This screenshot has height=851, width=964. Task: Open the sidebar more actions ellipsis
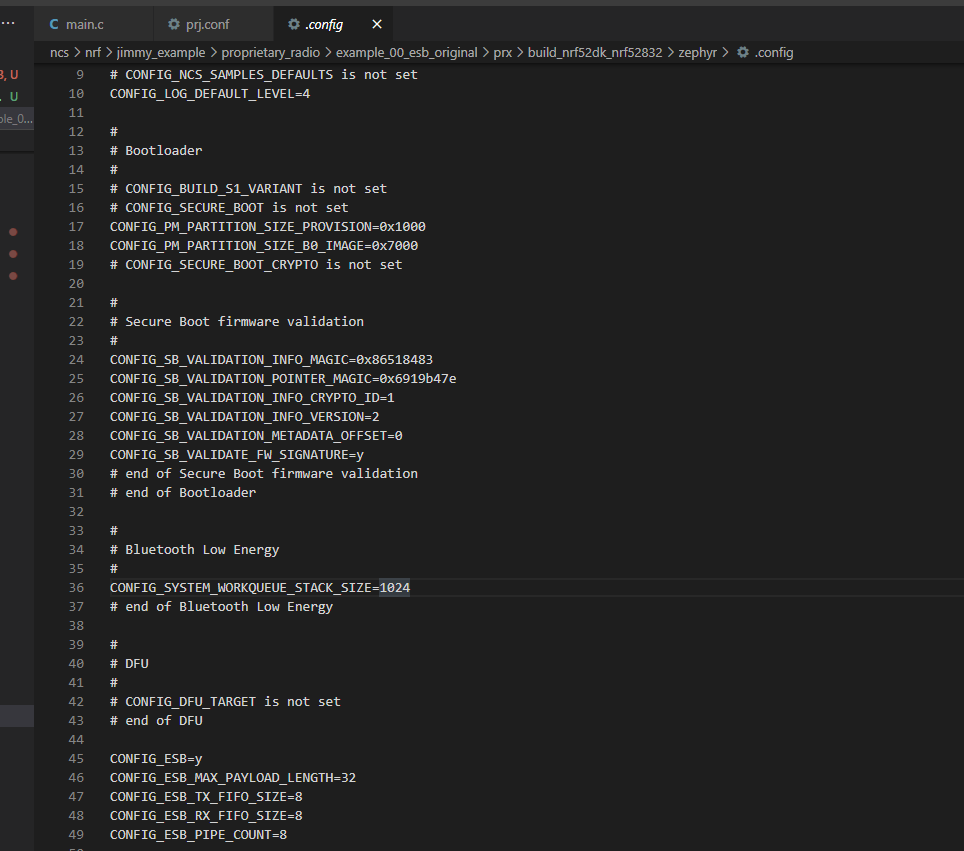[x=8, y=22]
